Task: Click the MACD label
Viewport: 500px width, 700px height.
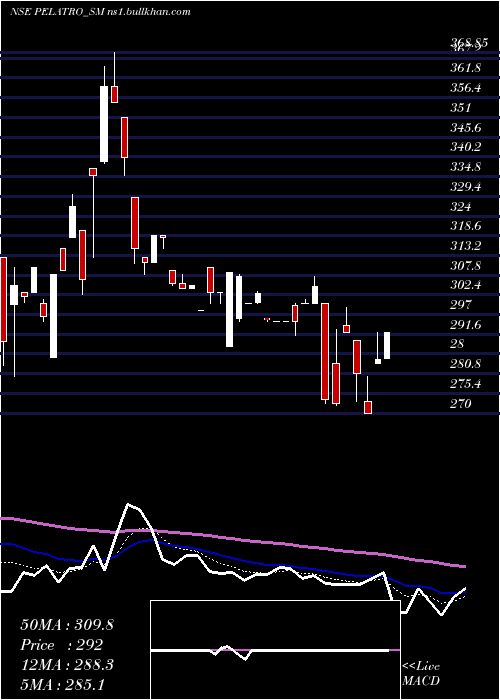Action: (421, 681)
